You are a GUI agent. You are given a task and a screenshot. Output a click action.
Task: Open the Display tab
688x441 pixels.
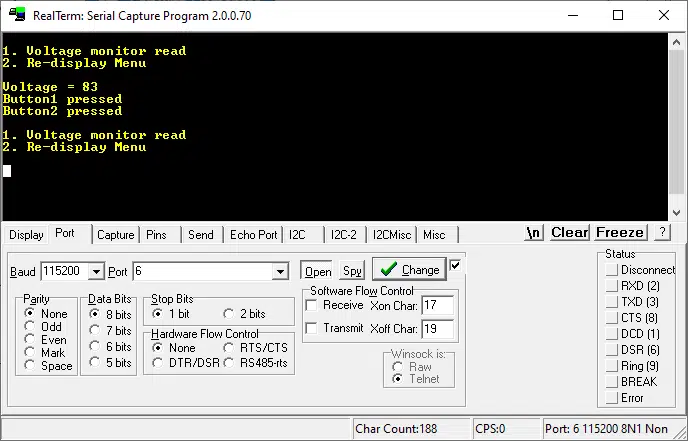tap(26, 235)
